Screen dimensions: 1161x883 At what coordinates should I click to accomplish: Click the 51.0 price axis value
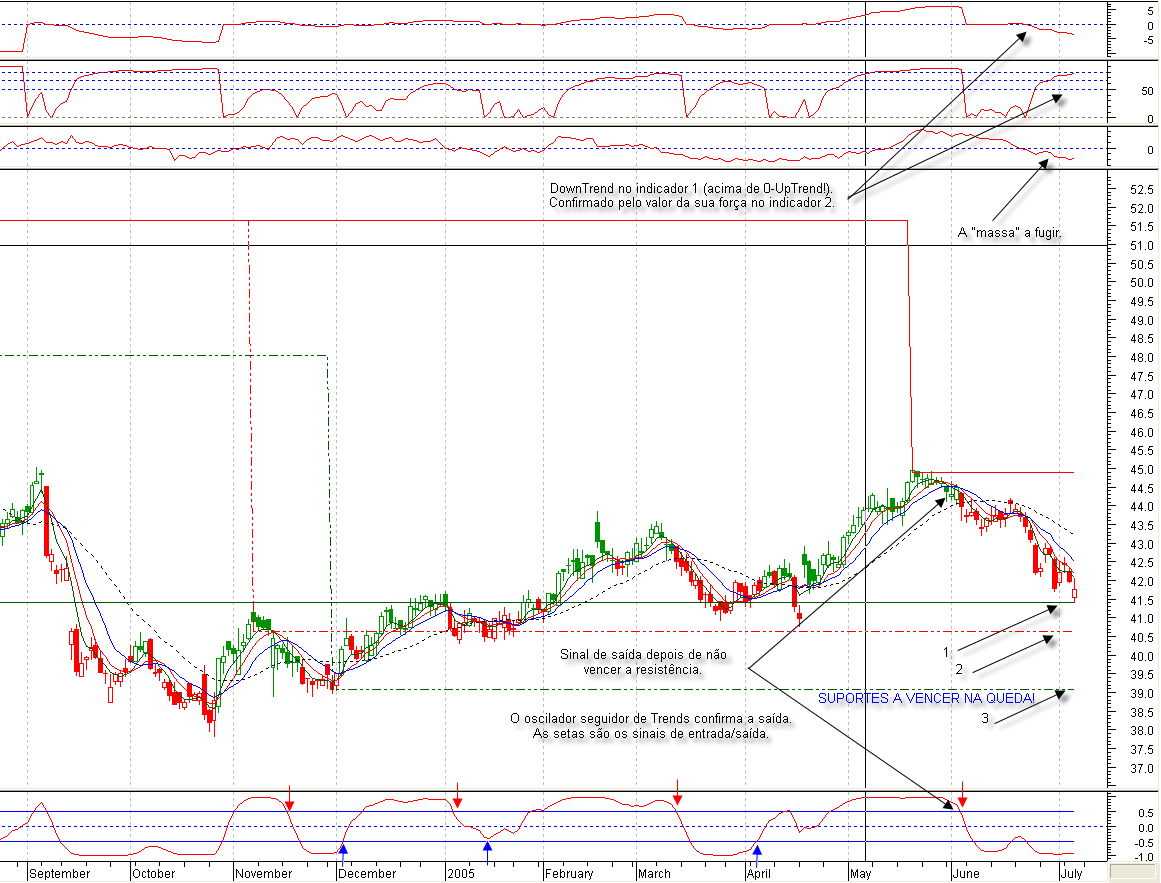pyautogui.click(x=1142, y=246)
